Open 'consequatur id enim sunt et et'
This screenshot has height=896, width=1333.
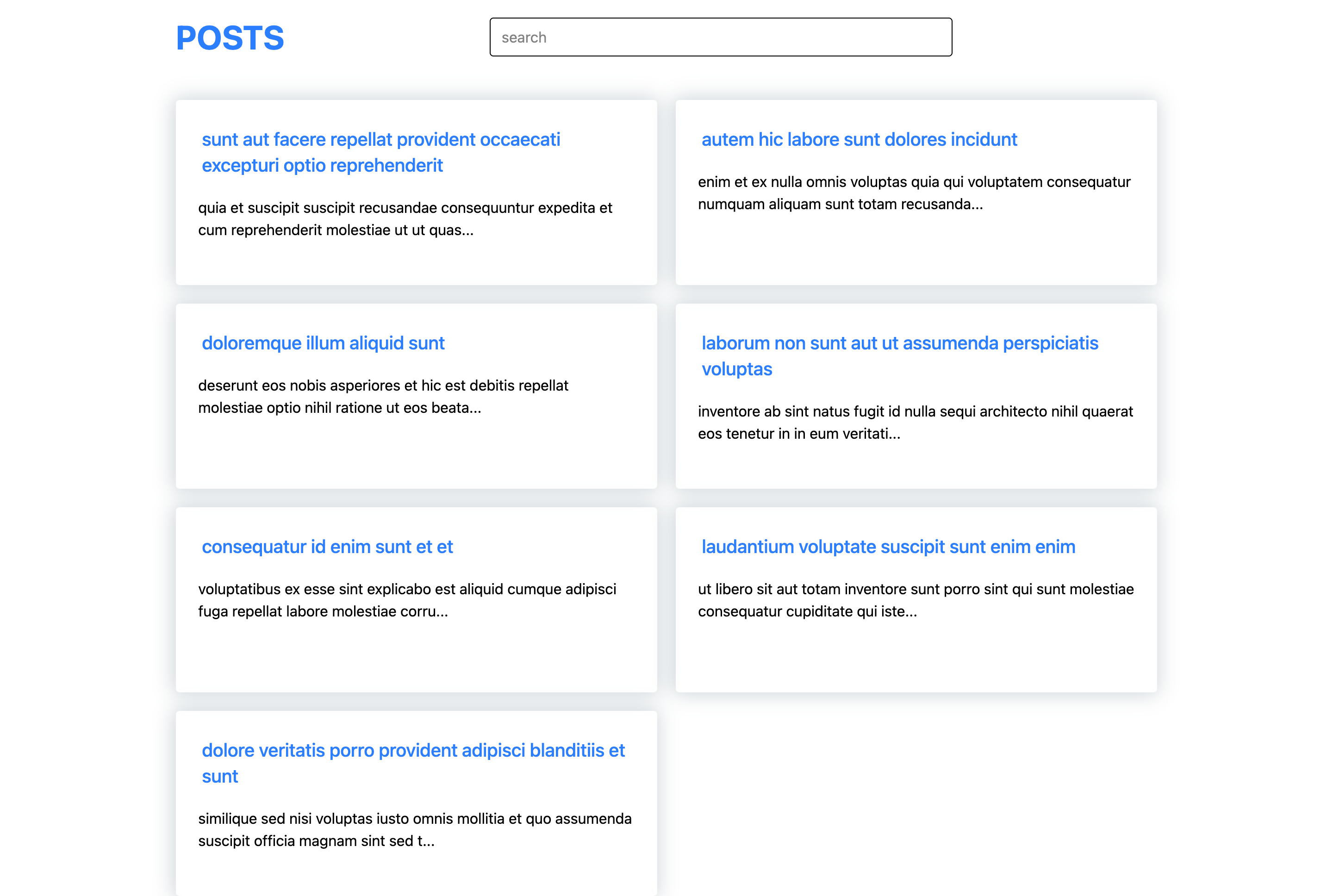click(327, 547)
